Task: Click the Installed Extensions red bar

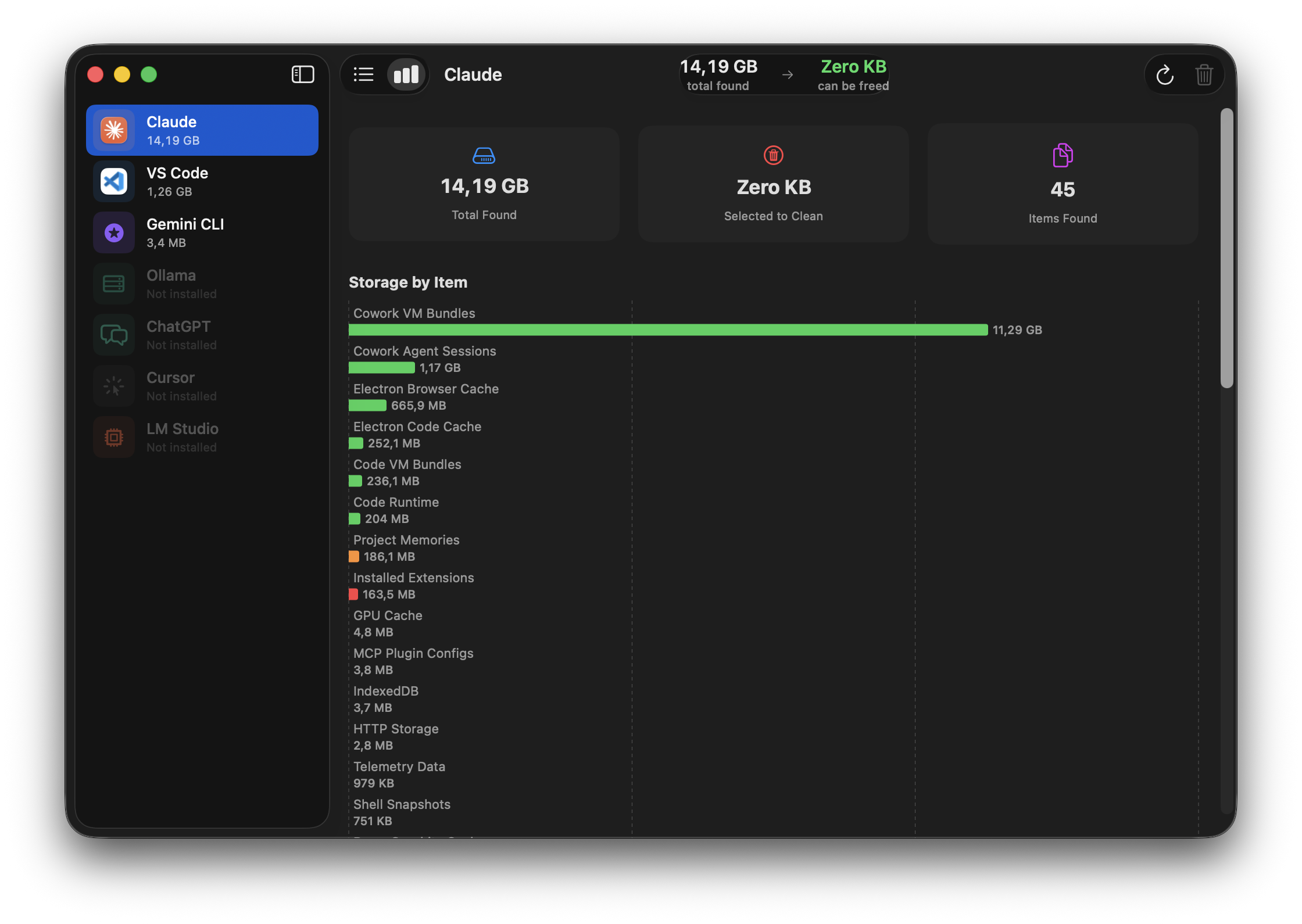Action: pyautogui.click(x=353, y=594)
